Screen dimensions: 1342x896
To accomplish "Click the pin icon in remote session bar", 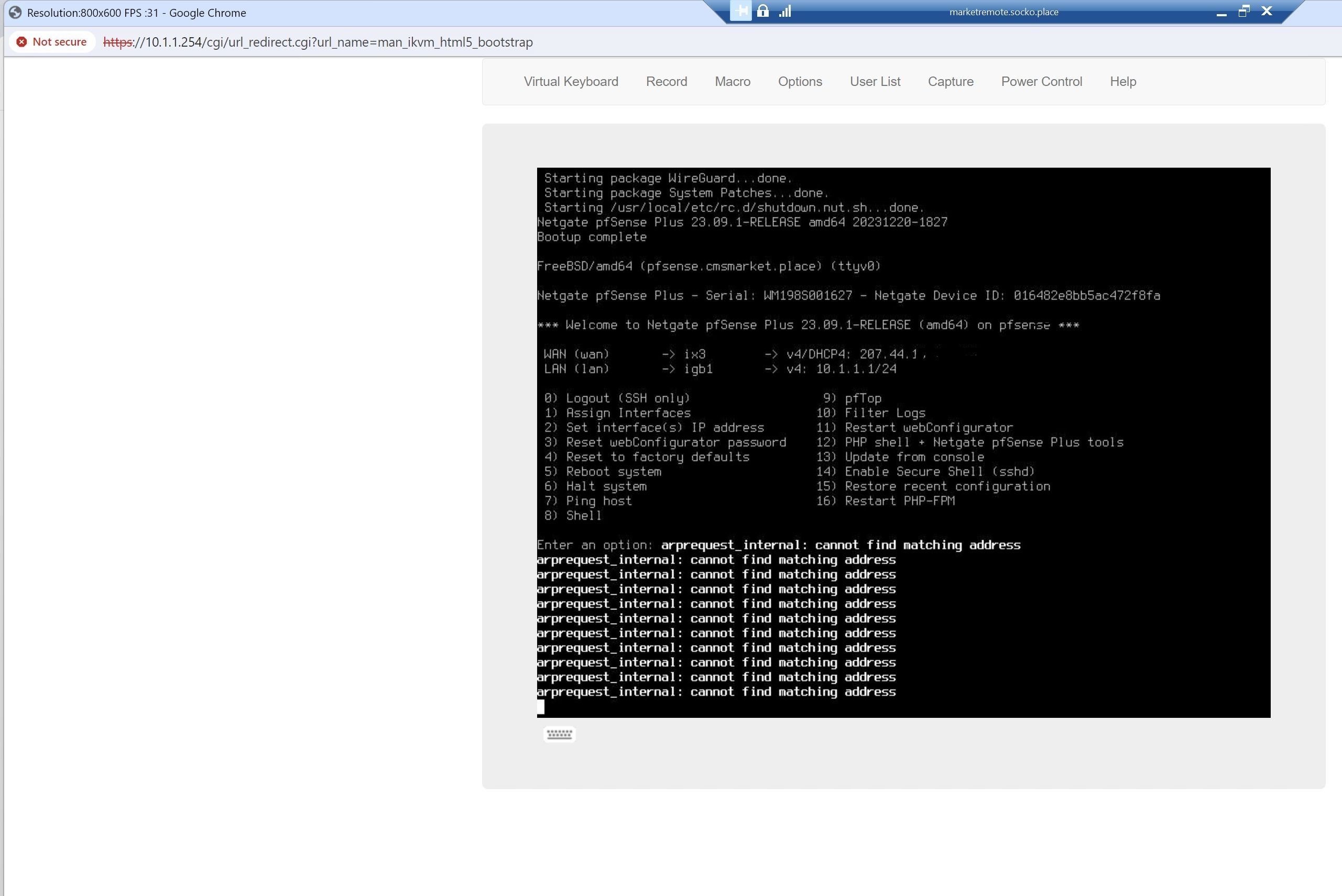I will [741, 11].
